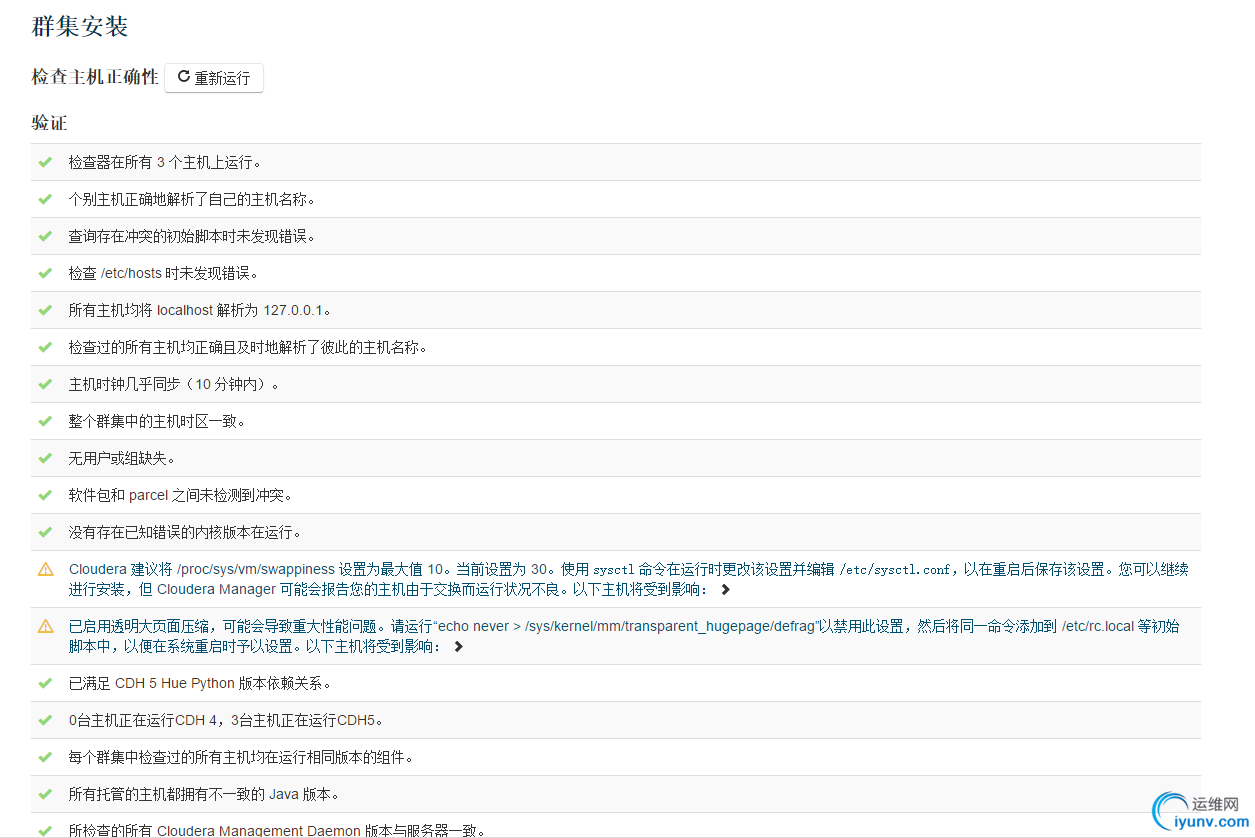Image resolution: width=1255 pixels, height=838 pixels.
Task: Select text 检查 /etc/hosts 时未发现错误。
Action: click(164, 273)
